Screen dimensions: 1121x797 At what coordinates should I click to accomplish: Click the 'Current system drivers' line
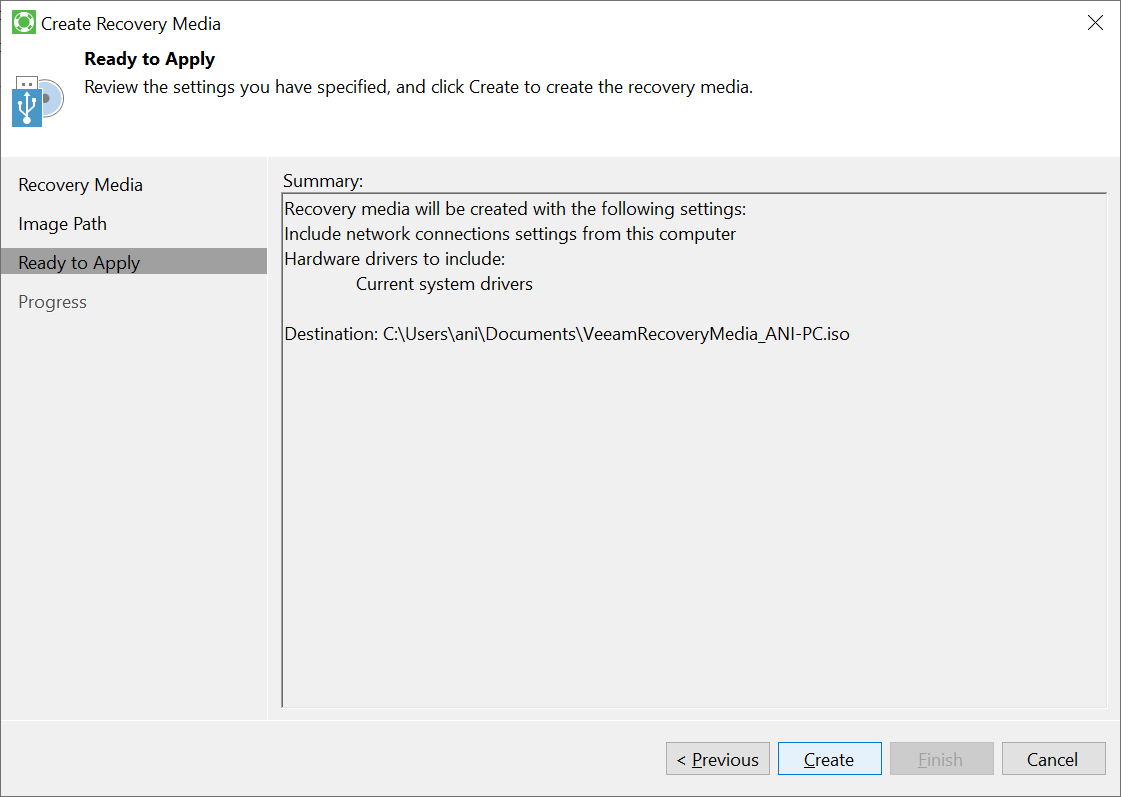point(444,284)
